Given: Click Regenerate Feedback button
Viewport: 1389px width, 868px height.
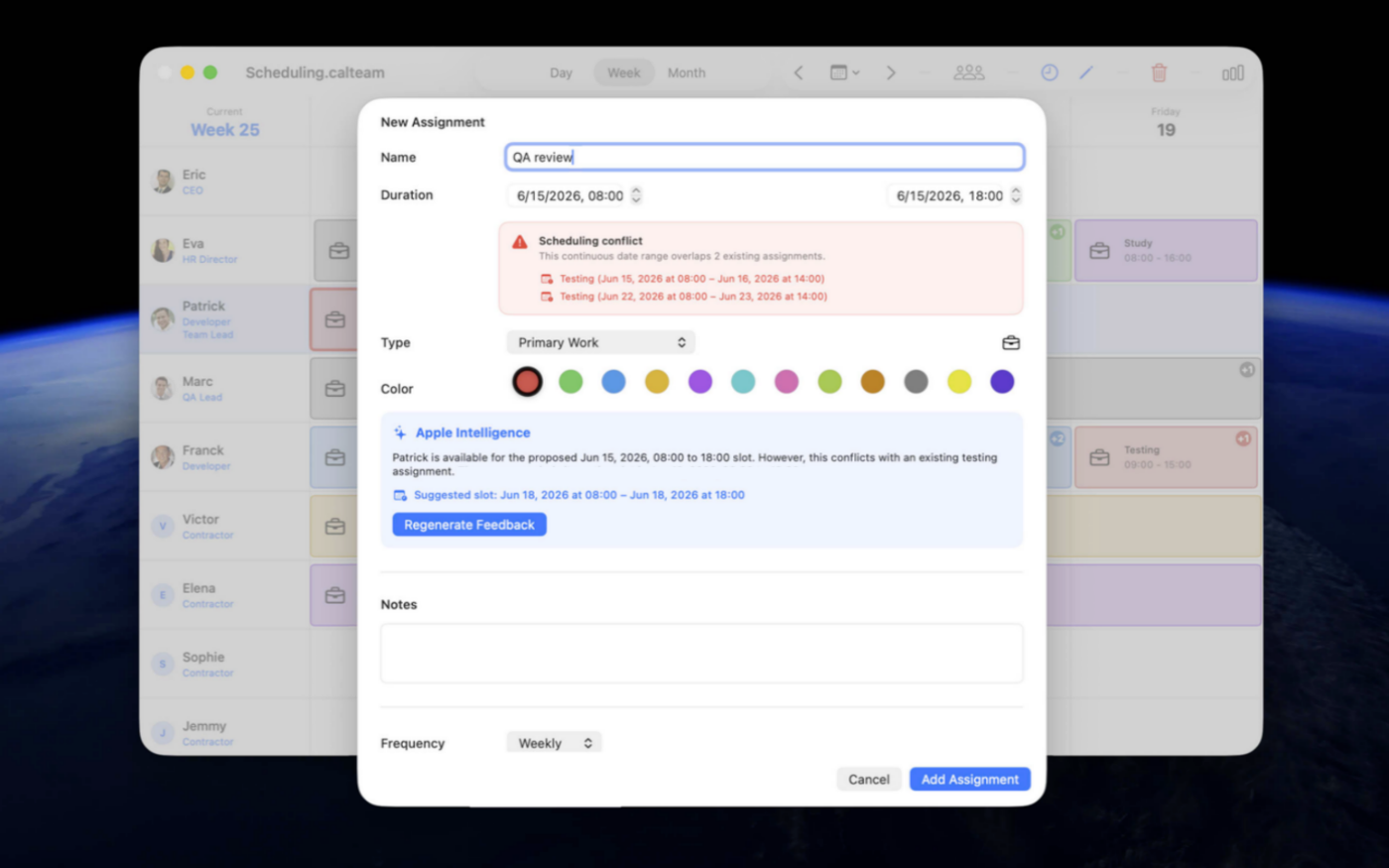Looking at the screenshot, I should tap(469, 525).
